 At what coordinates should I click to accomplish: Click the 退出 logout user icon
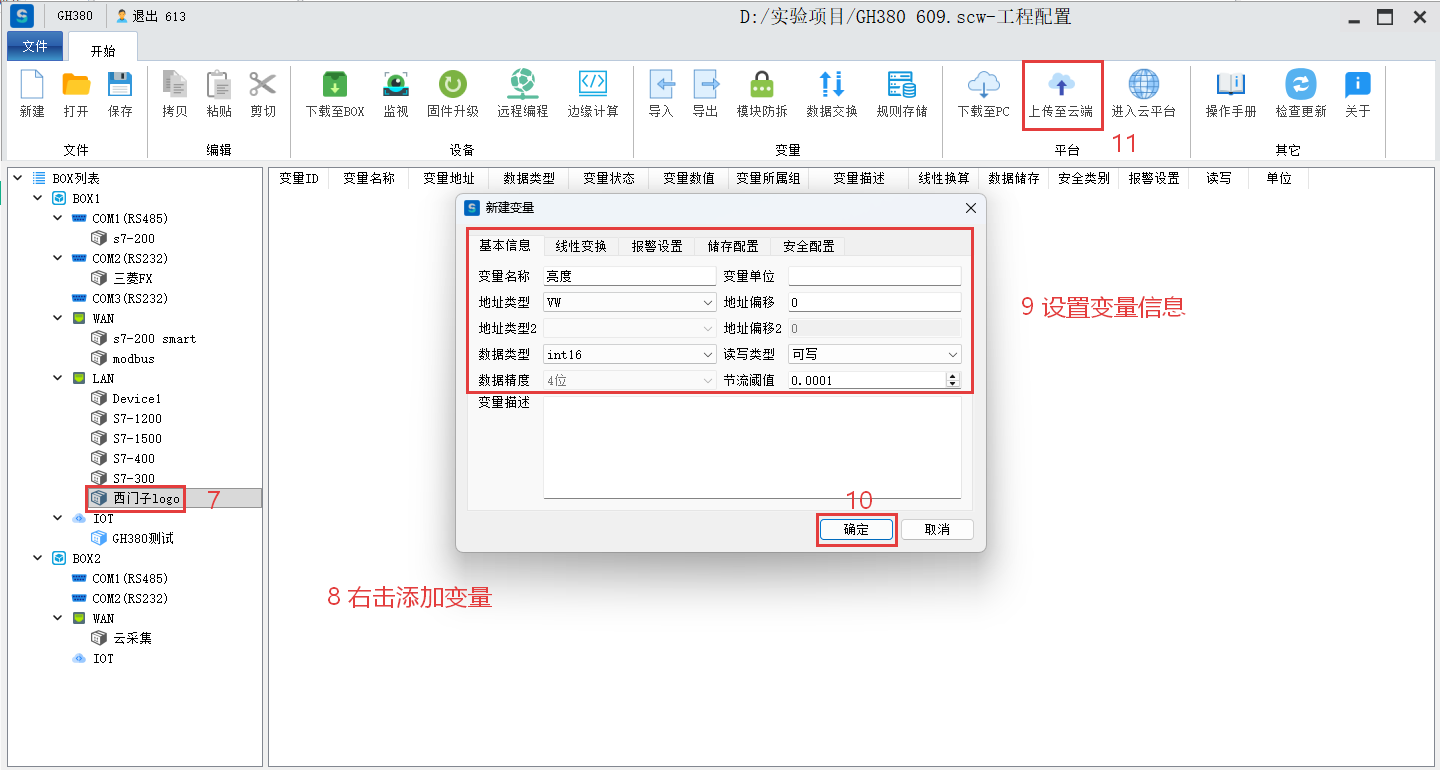point(122,16)
